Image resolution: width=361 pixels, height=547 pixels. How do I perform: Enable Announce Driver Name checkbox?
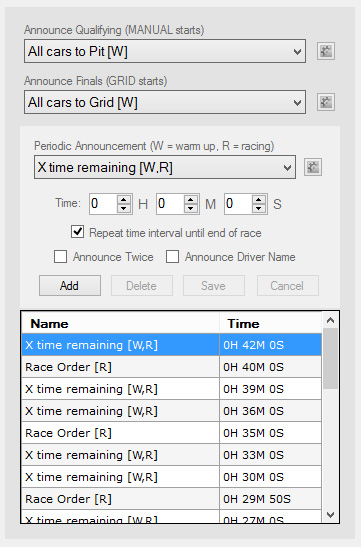pyautogui.click(x=172, y=256)
